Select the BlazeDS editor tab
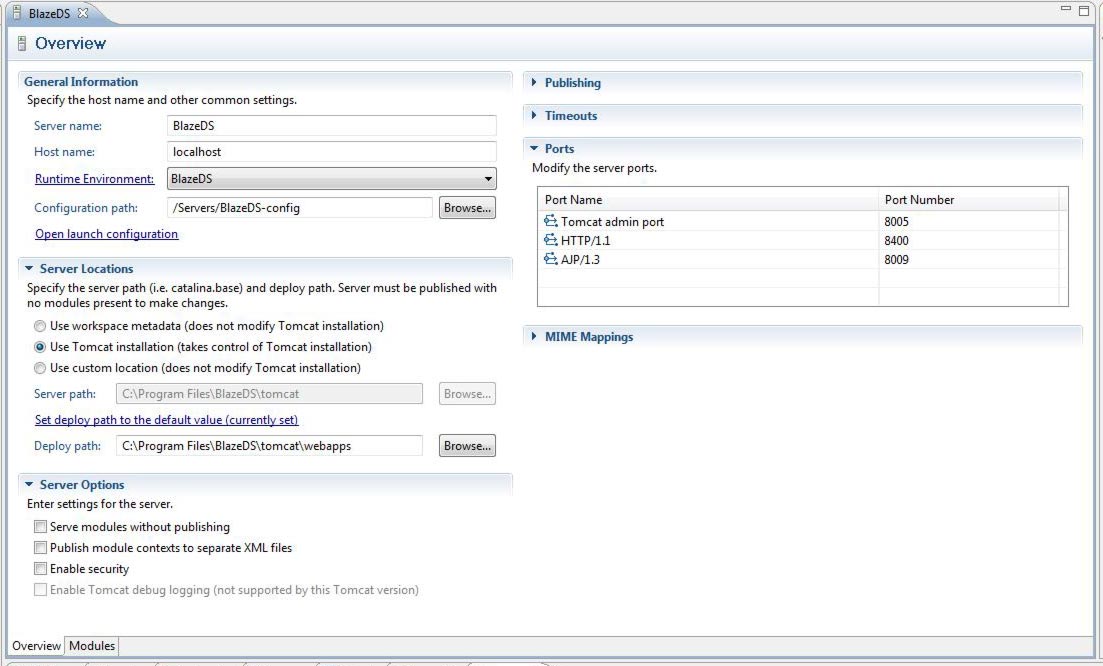This screenshot has height=666, width=1103. pyautogui.click(x=49, y=13)
